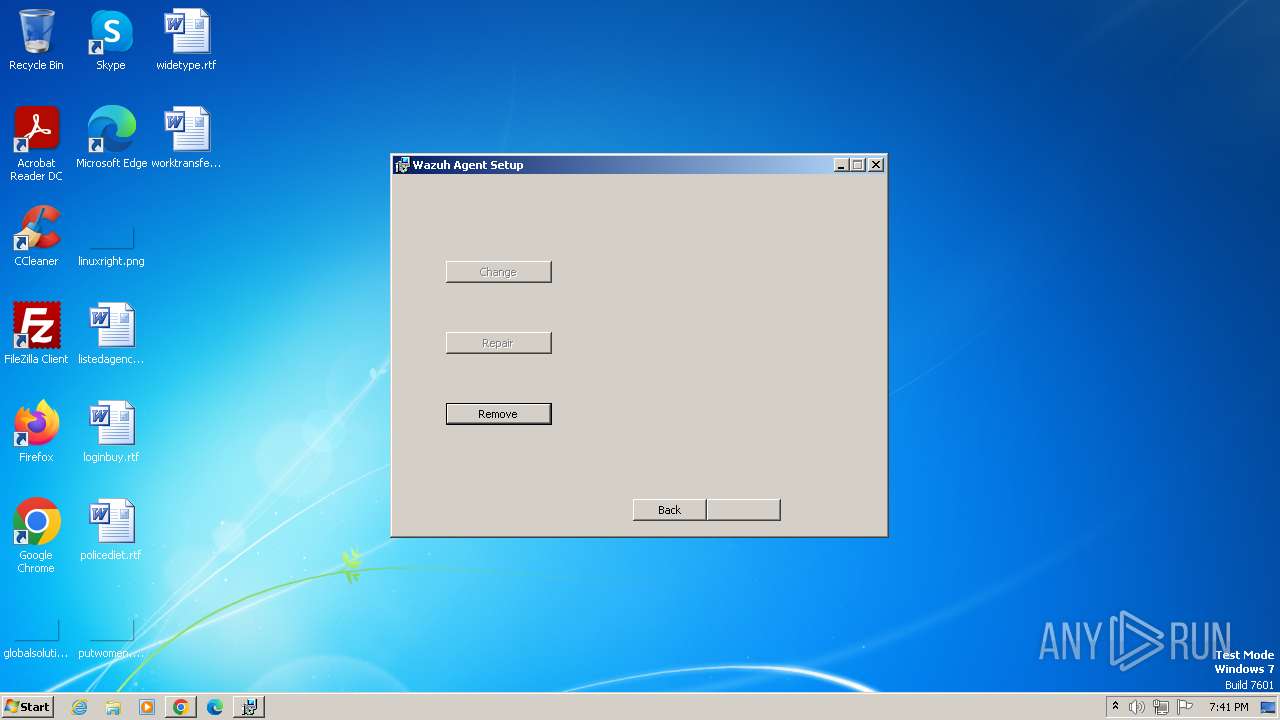Open the Action Center flag icon
Screen dimensions: 1280x720
point(1185,707)
